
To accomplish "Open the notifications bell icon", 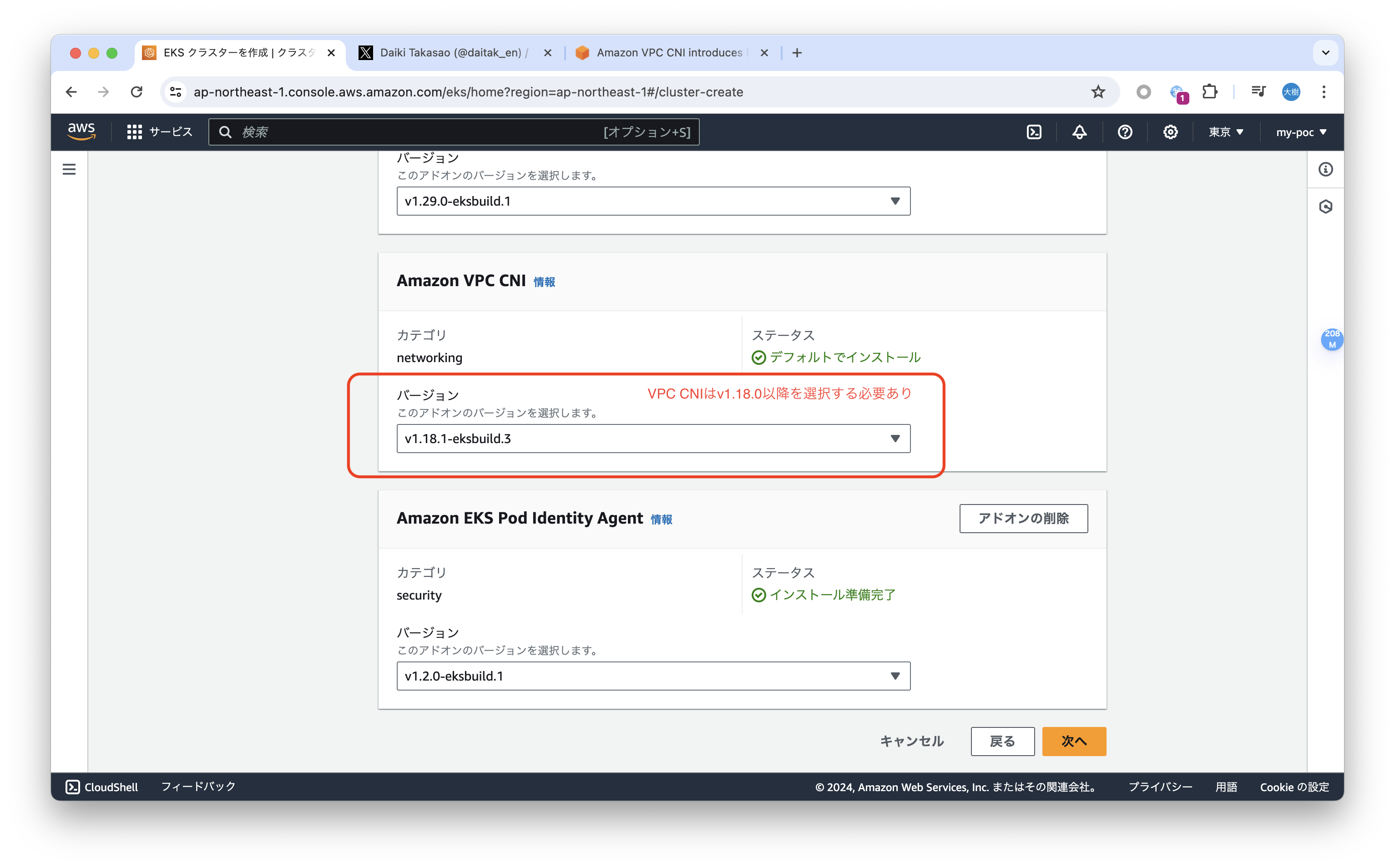I will click(1079, 131).
